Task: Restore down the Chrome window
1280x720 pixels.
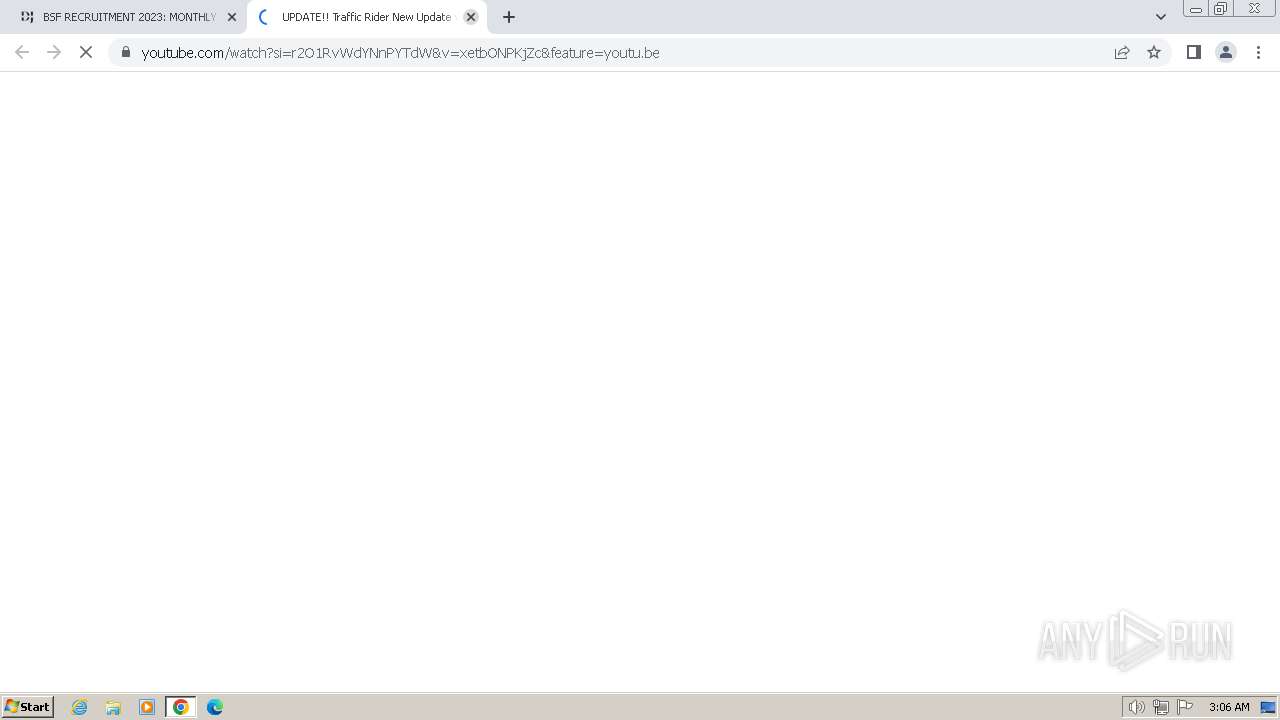Action: pyautogui.click(x=1220, y=9)
